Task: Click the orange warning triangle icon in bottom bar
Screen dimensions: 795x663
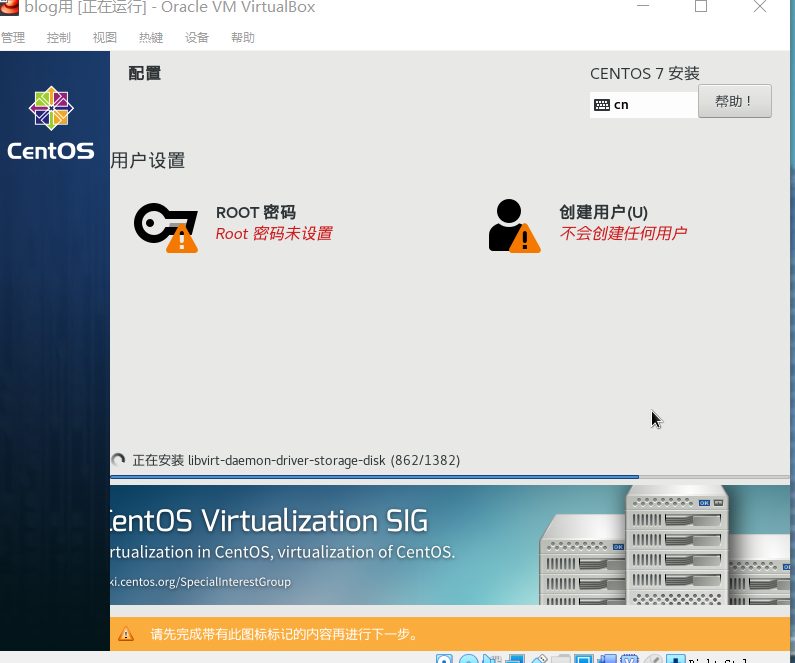Action: [126, 634]
